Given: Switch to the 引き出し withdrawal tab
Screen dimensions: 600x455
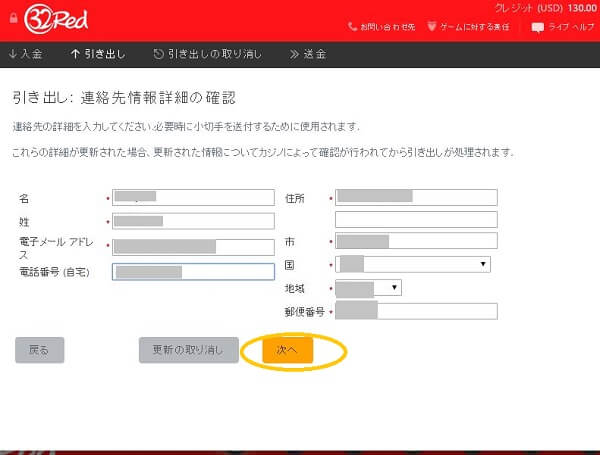Looking at the screenshot, I should 98,54.
